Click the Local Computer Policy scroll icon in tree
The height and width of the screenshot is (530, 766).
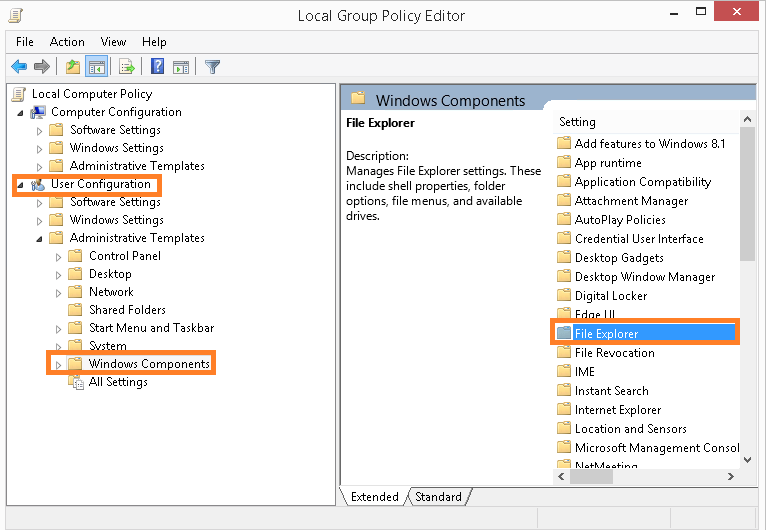pos(19,94)
